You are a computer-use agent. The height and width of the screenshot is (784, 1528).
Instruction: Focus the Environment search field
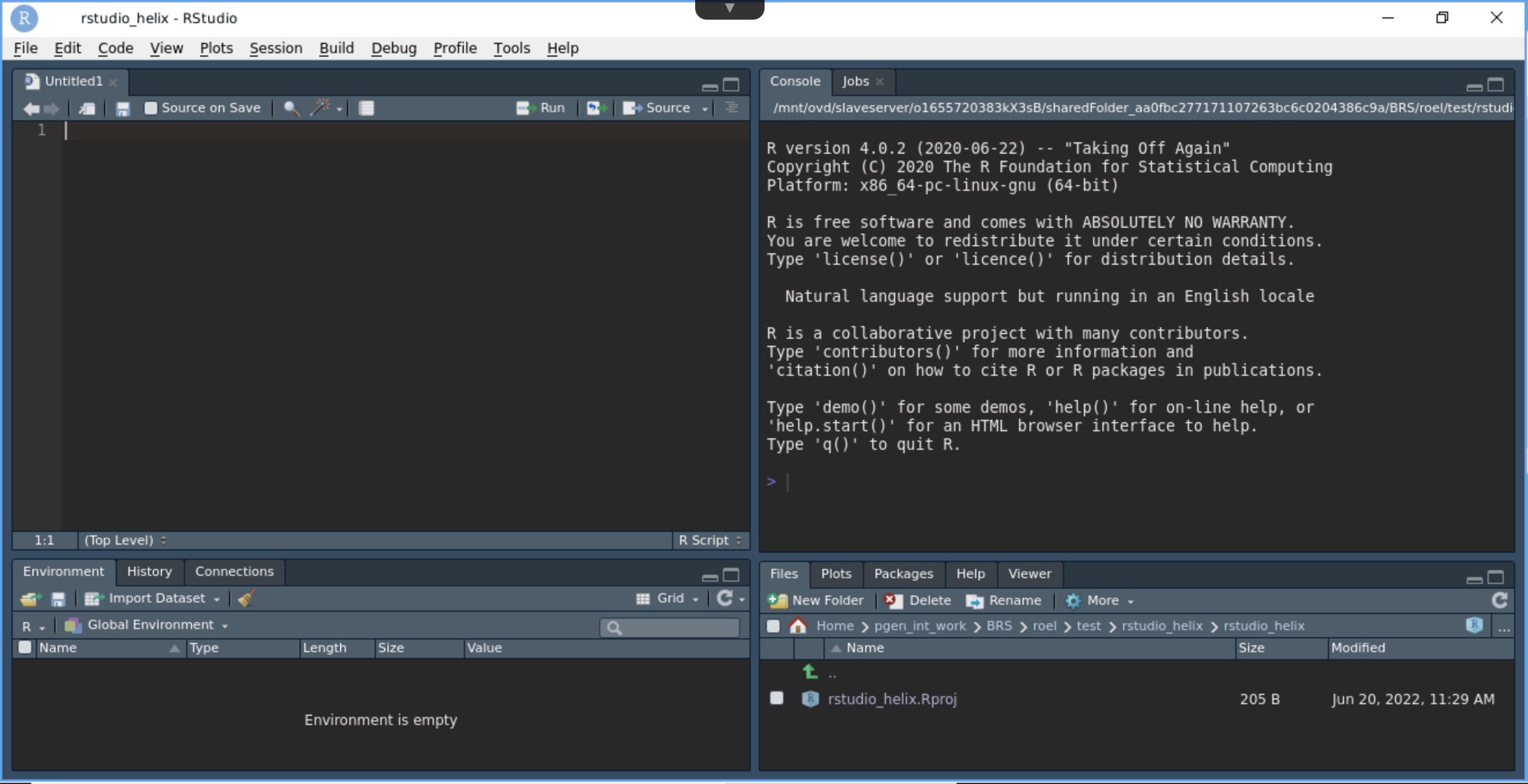pos(670,627)
